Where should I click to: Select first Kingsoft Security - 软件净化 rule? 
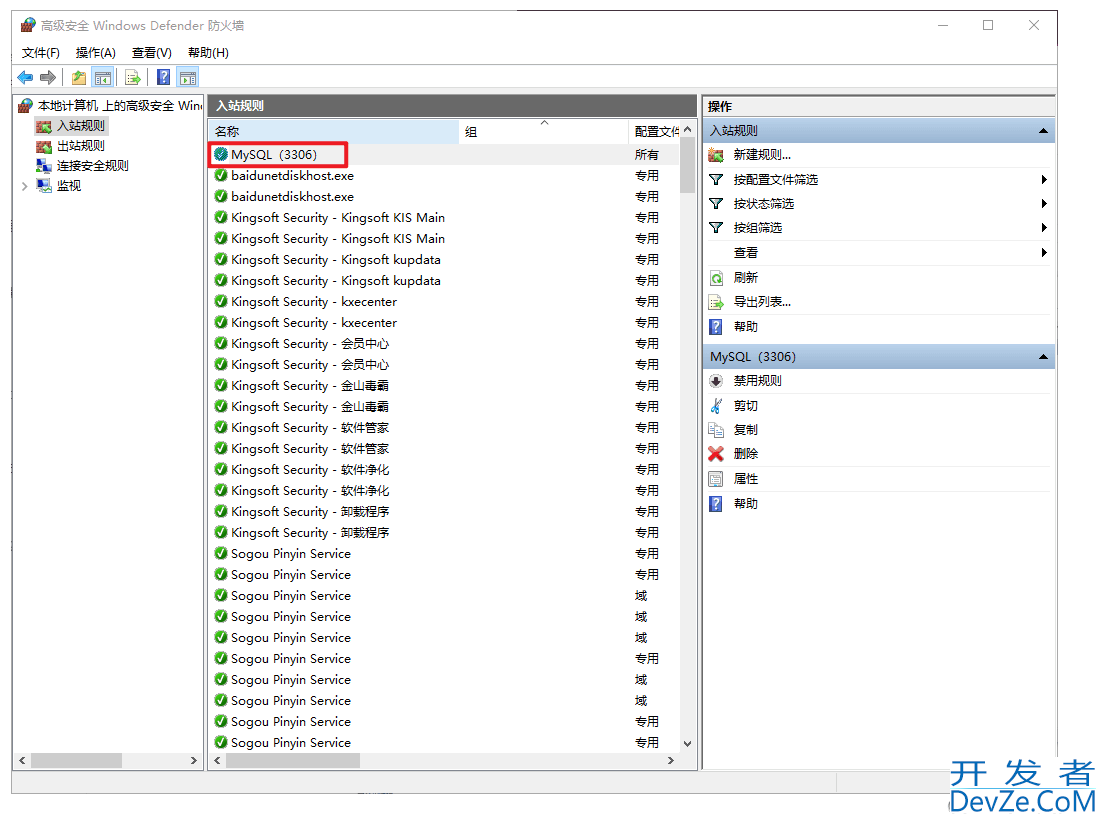(x=444, y=470)
